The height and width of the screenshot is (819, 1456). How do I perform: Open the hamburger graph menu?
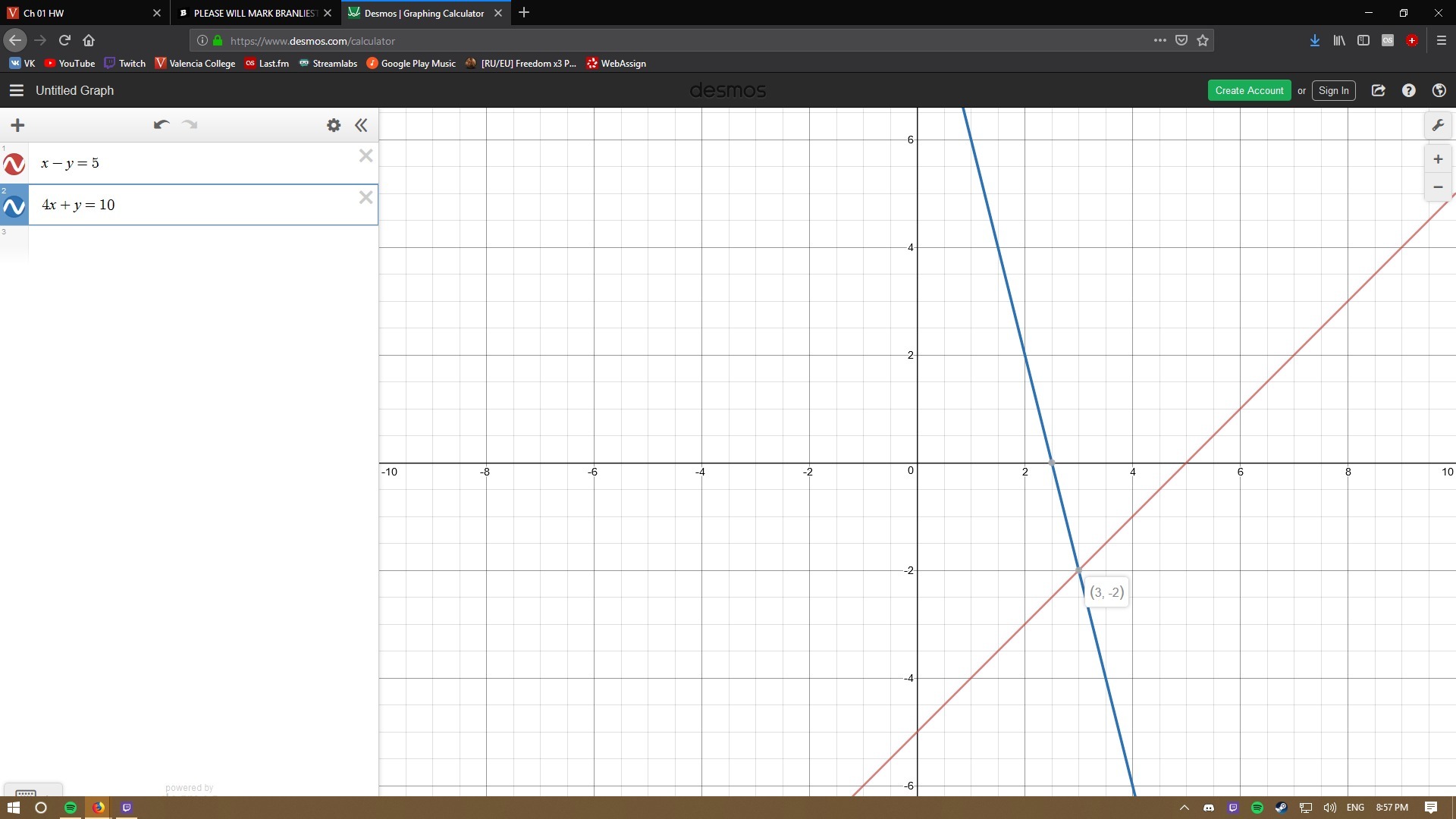16,90
